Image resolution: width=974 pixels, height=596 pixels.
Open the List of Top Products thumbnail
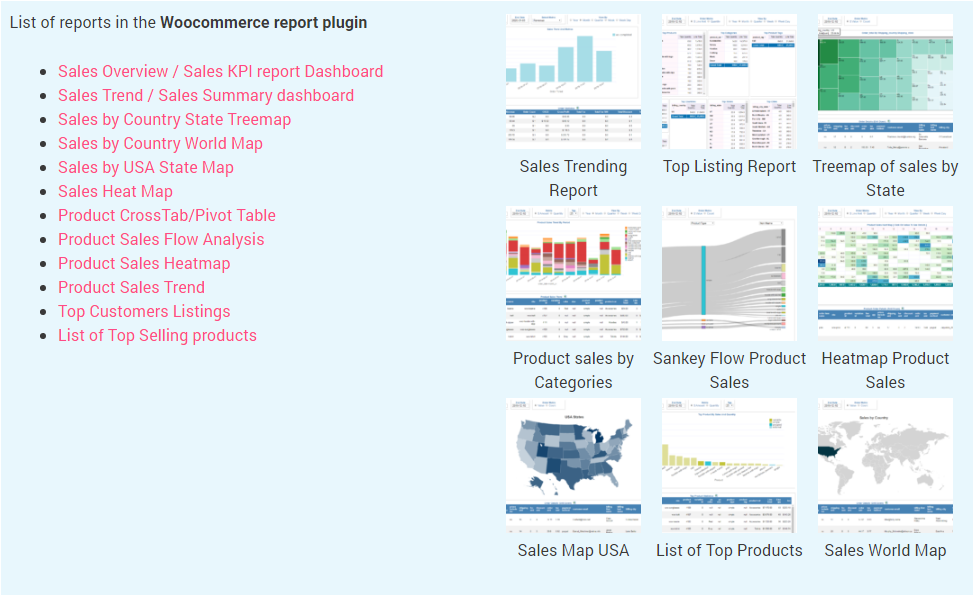coord(729,465)
